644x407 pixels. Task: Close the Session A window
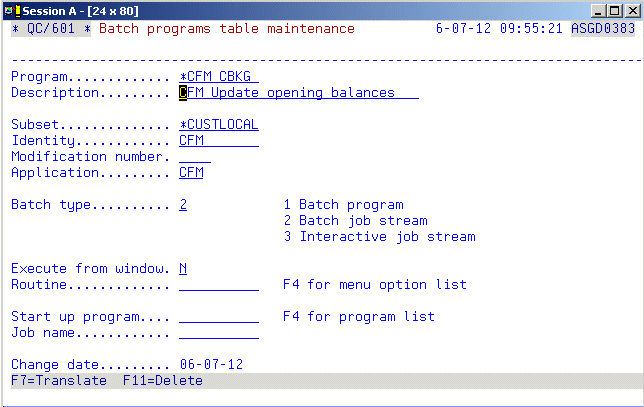631,10
